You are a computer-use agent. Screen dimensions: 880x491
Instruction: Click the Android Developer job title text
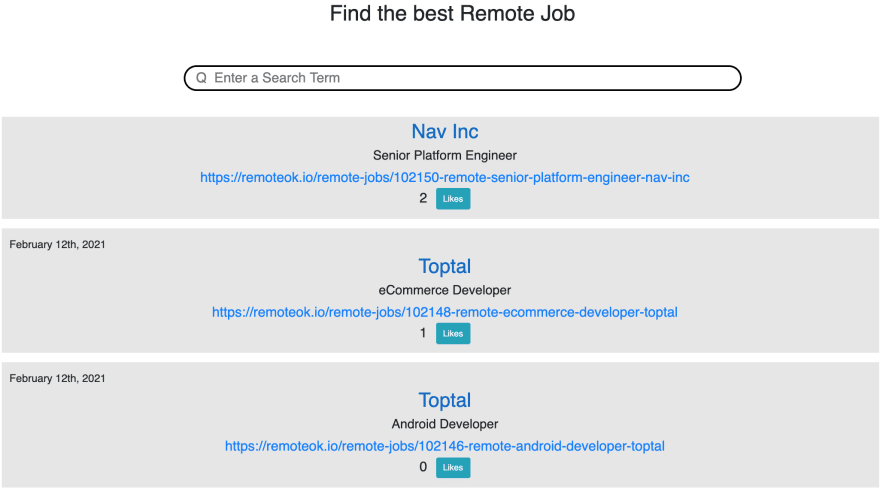click(444, 424)
